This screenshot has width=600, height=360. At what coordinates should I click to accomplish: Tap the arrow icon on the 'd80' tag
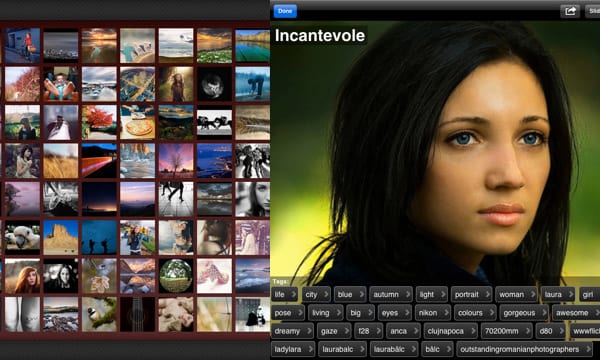[561, 331]
